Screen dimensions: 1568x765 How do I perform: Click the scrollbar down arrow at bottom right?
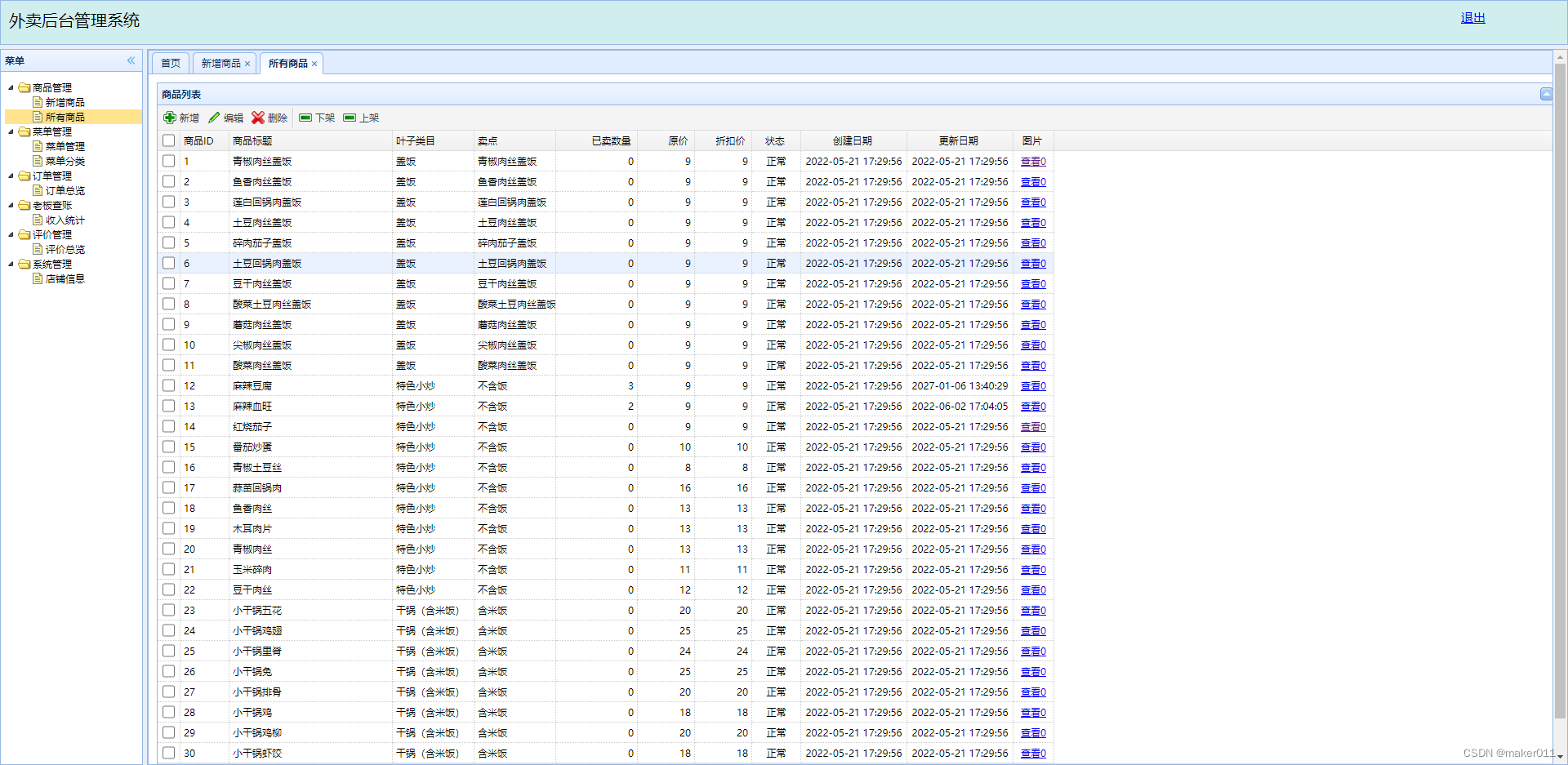[1560, 756]
